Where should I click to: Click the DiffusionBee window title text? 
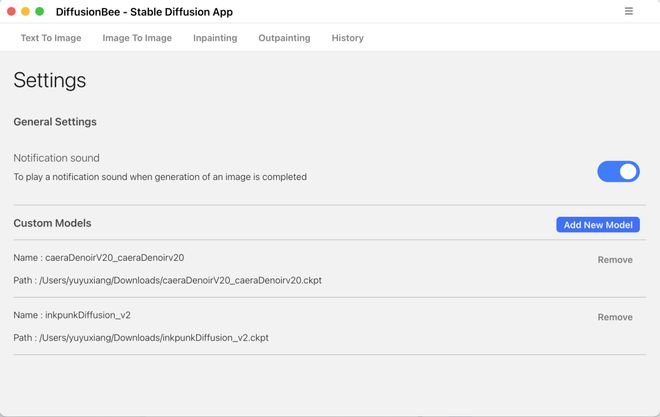(144, 12)
